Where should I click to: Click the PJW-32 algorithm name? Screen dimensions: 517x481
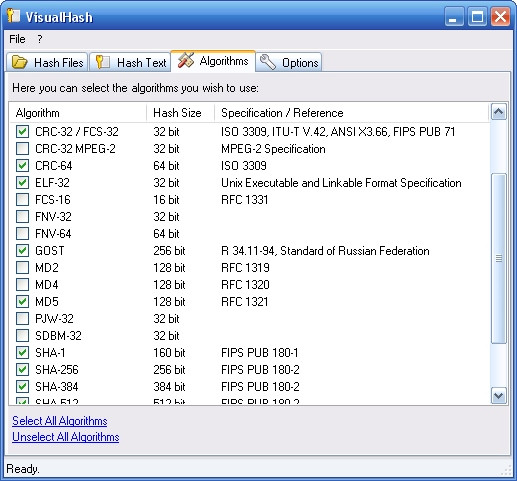coord(54,319)
